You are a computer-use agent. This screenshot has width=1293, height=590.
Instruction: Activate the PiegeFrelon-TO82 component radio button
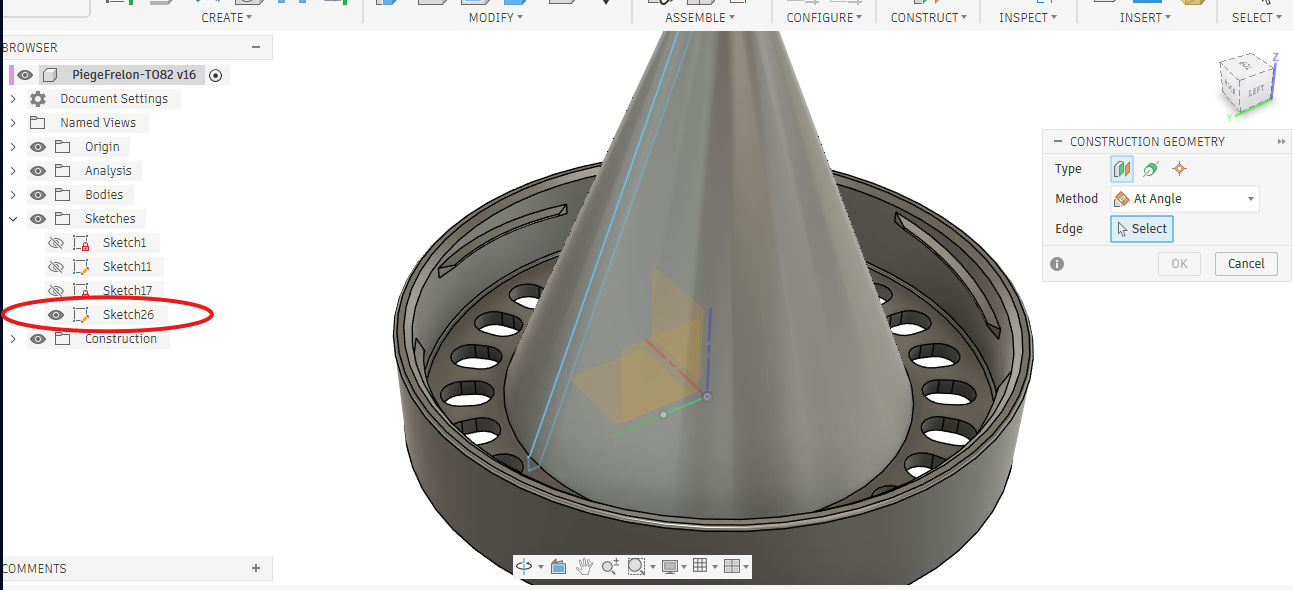click(x=216, y=75)
